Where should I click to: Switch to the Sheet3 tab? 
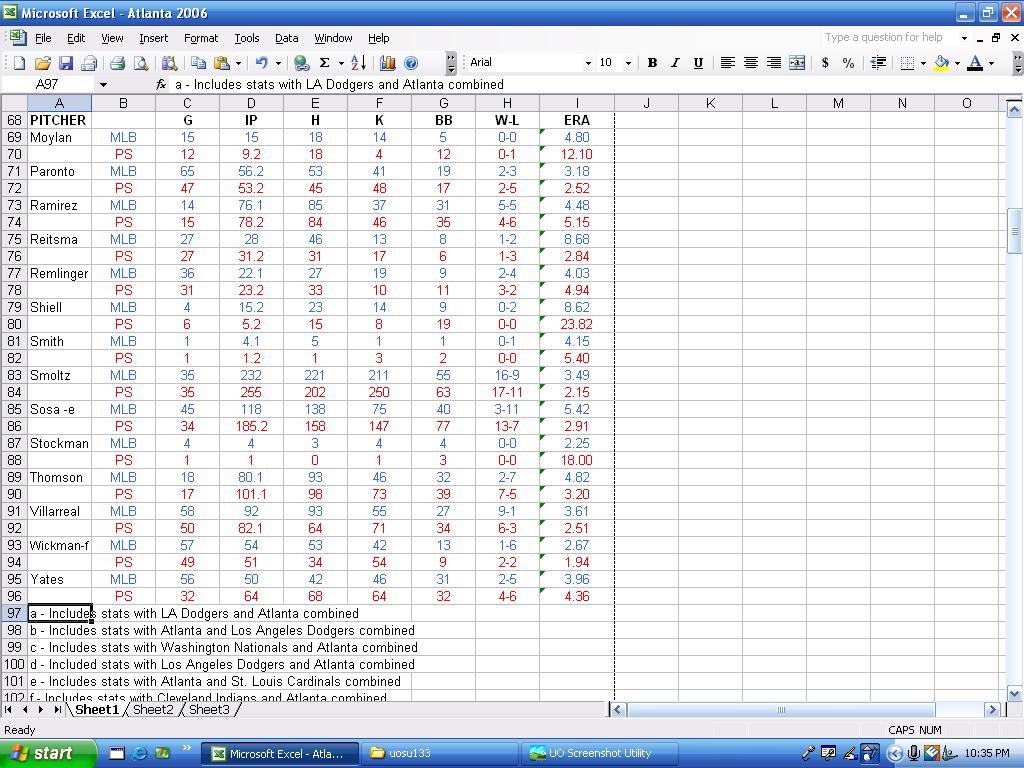click(209, 709)
